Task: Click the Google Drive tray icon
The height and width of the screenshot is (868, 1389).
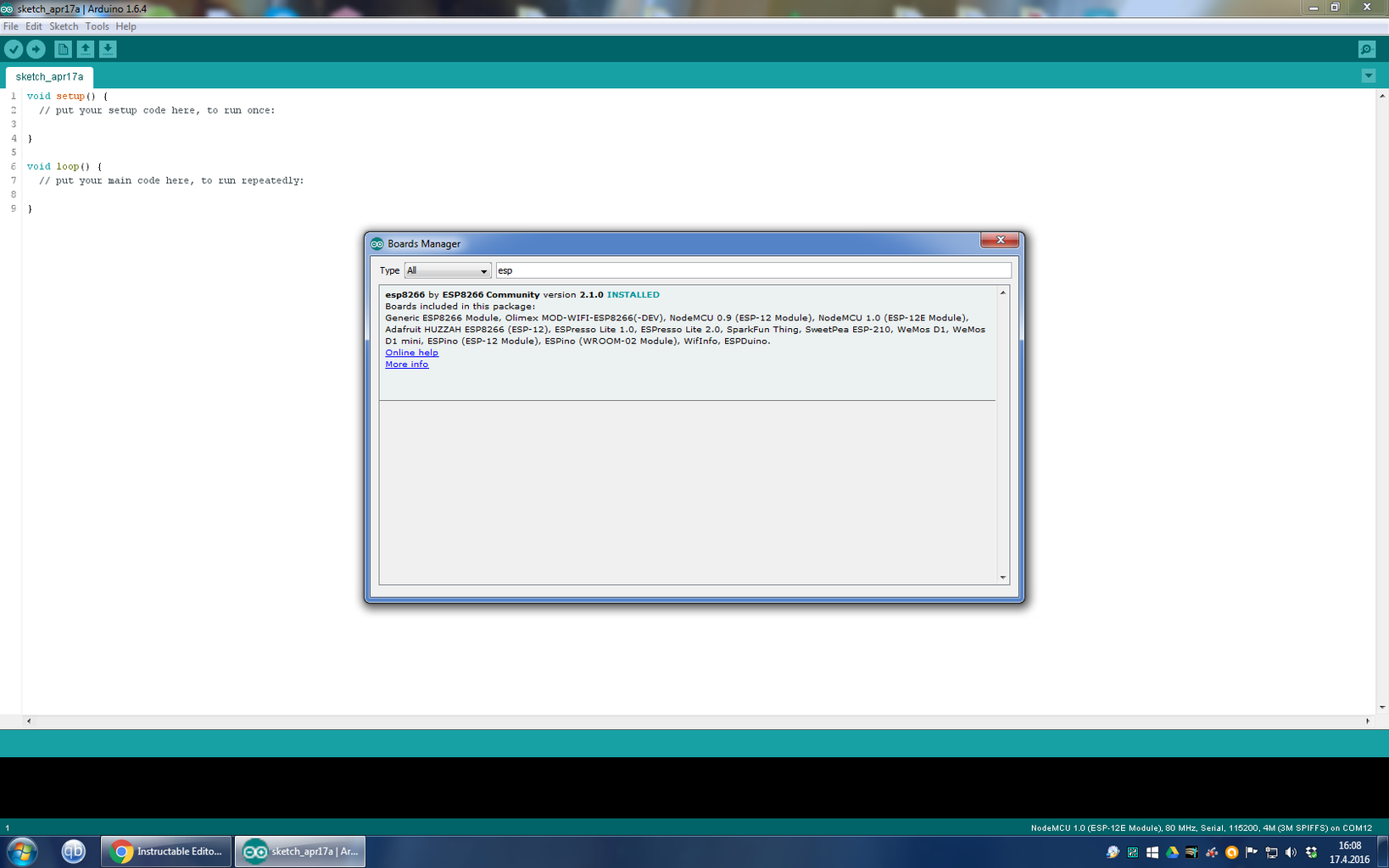Action: 1172,852
